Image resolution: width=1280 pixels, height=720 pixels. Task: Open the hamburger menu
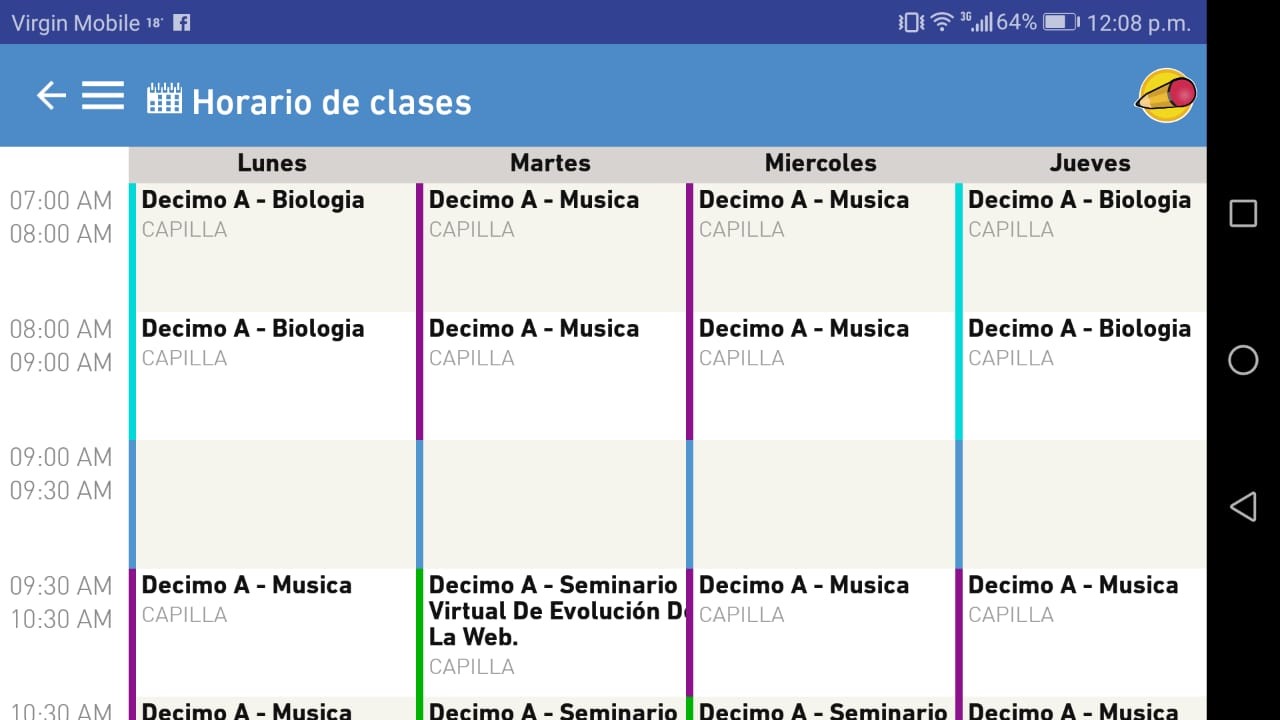[x=103, y=96]
